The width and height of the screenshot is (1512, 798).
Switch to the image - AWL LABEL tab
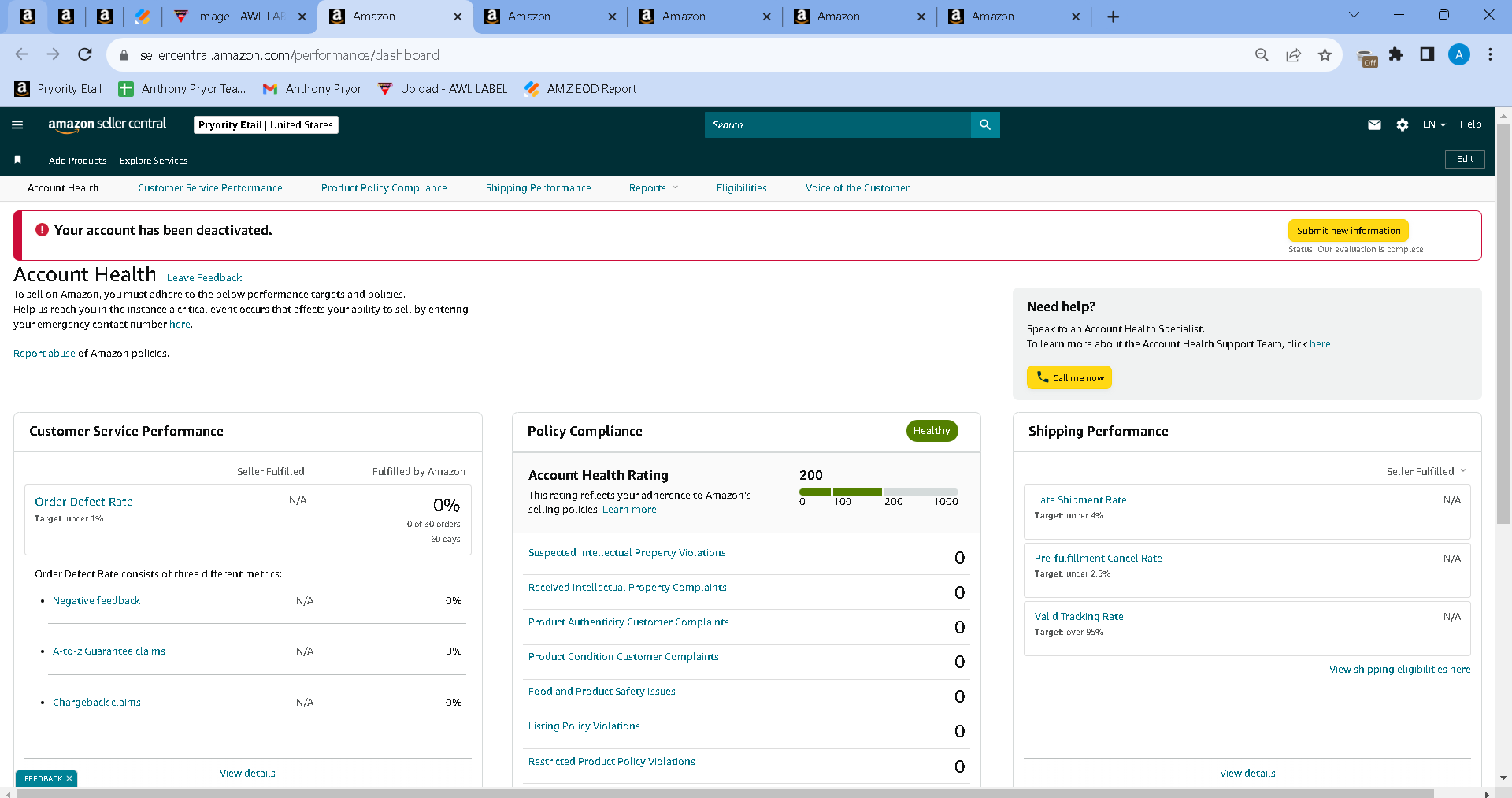(x=239, y=17)
